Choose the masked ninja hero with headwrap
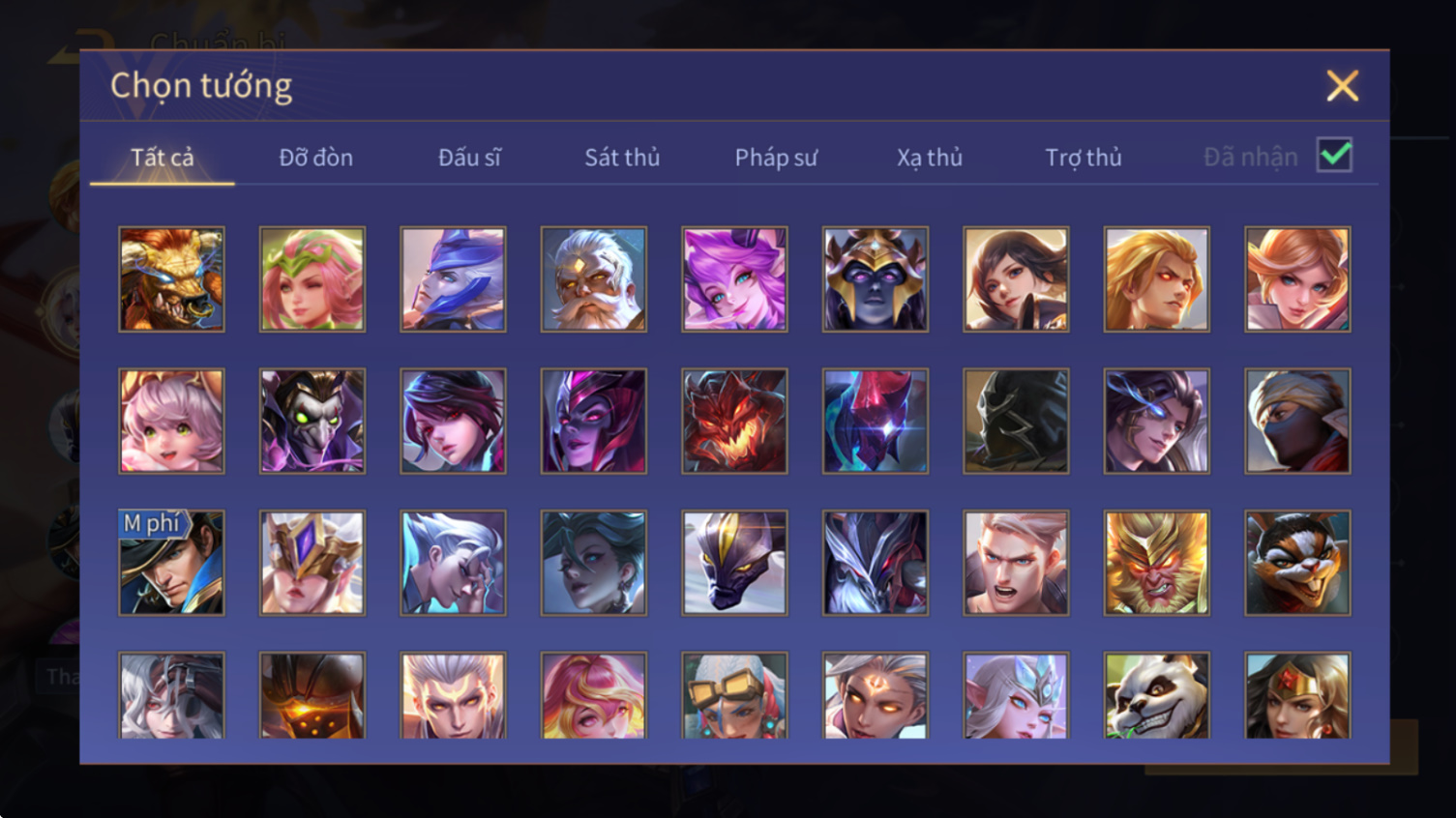Image resolution: width=1456 pixels, height=818 pixels. 1297,421
